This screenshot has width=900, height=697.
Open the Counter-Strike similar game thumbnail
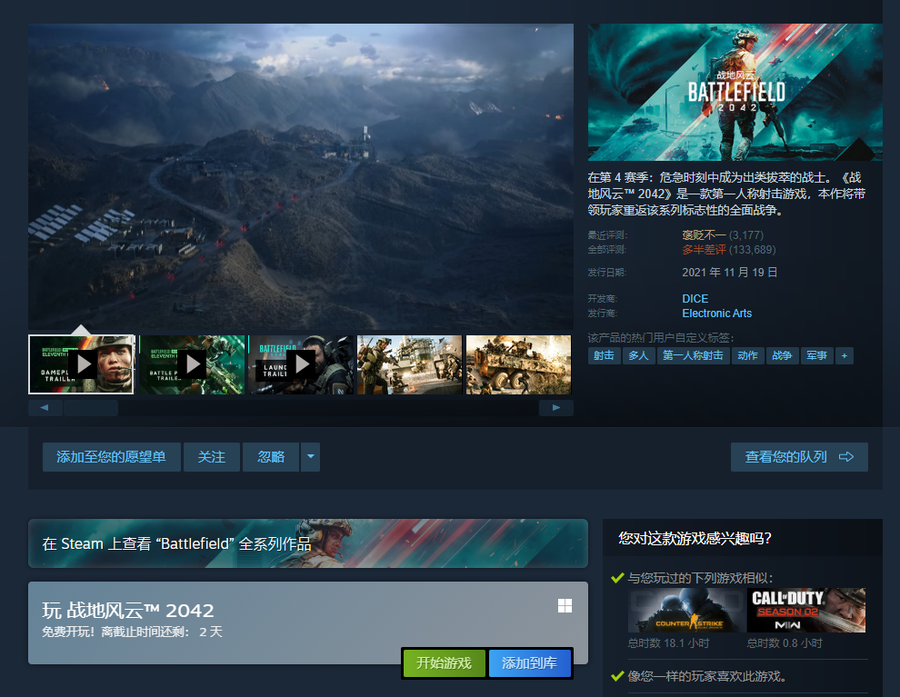[x=685, y=610]
